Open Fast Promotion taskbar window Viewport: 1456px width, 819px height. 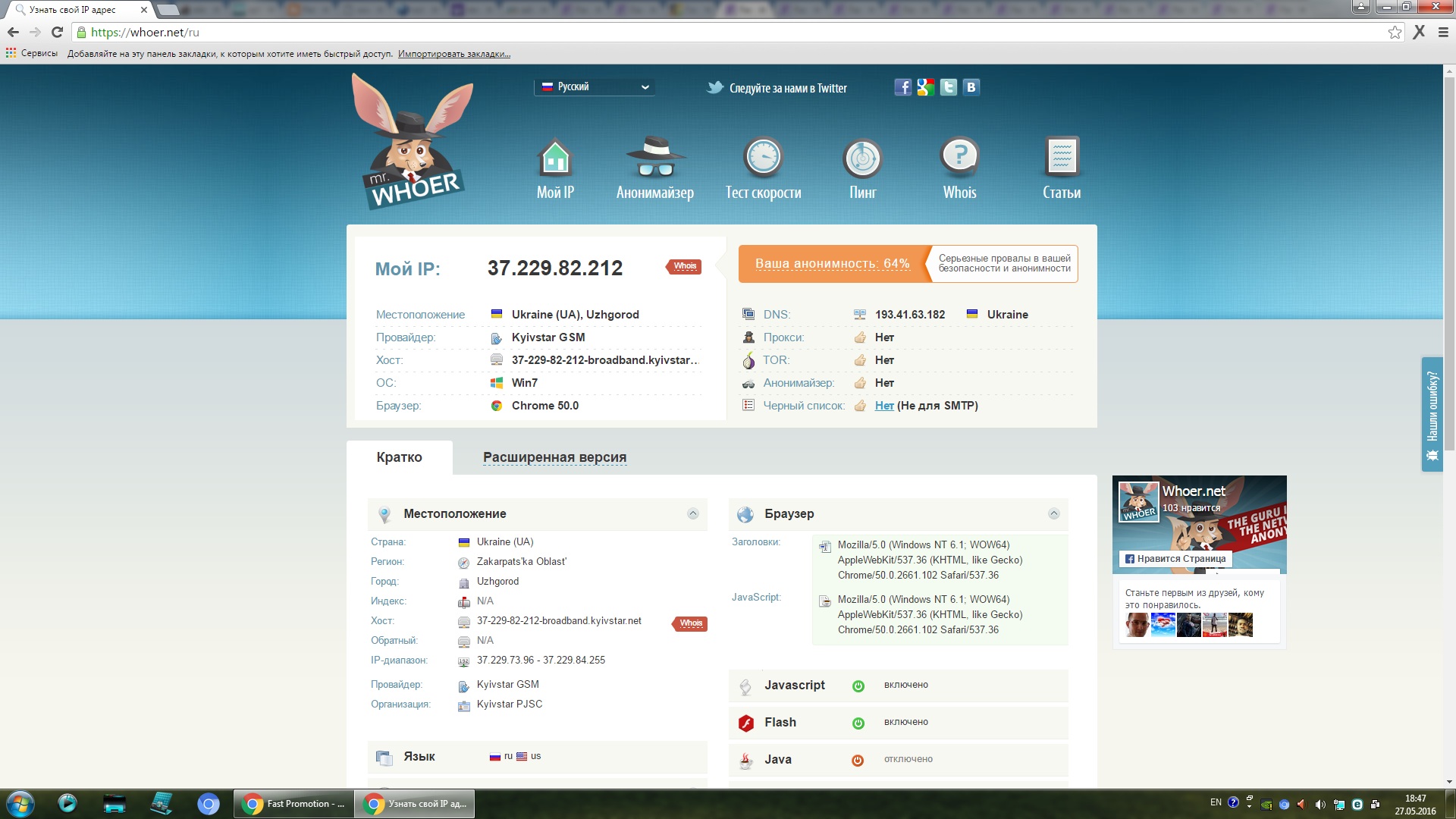[x=294, y=804]
